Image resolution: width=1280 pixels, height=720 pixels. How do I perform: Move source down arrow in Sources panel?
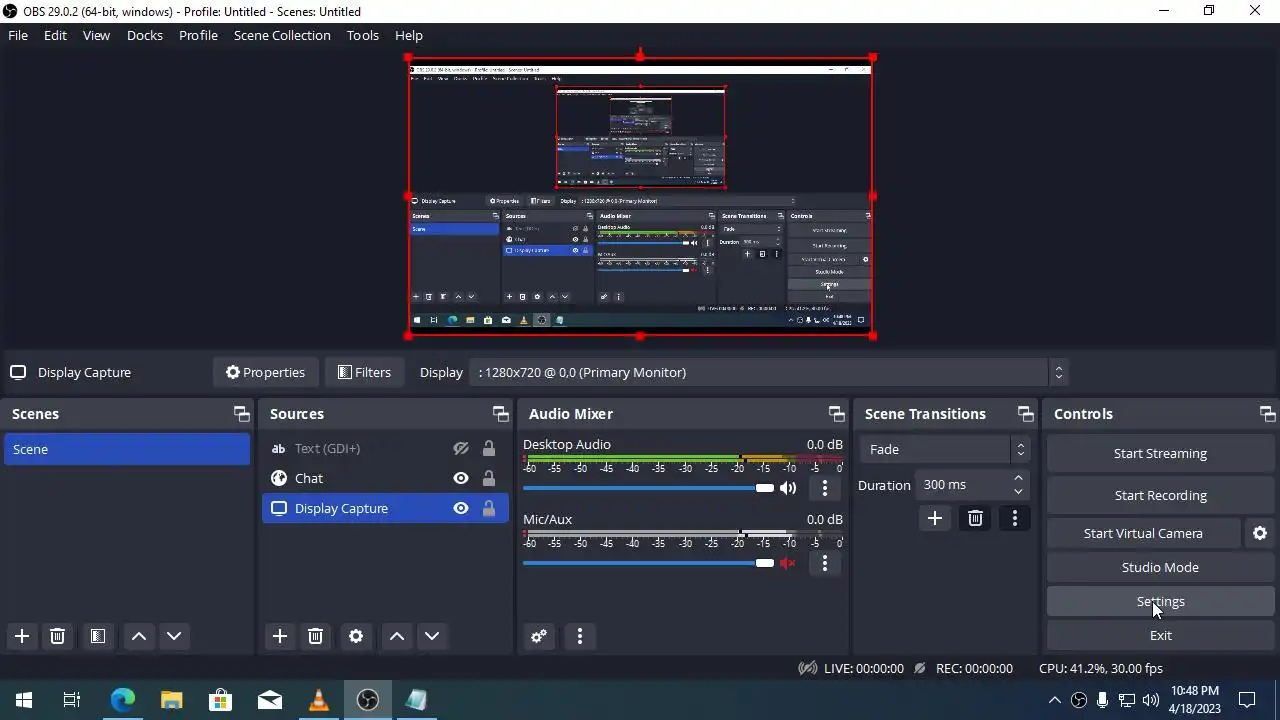pos(432,636)
